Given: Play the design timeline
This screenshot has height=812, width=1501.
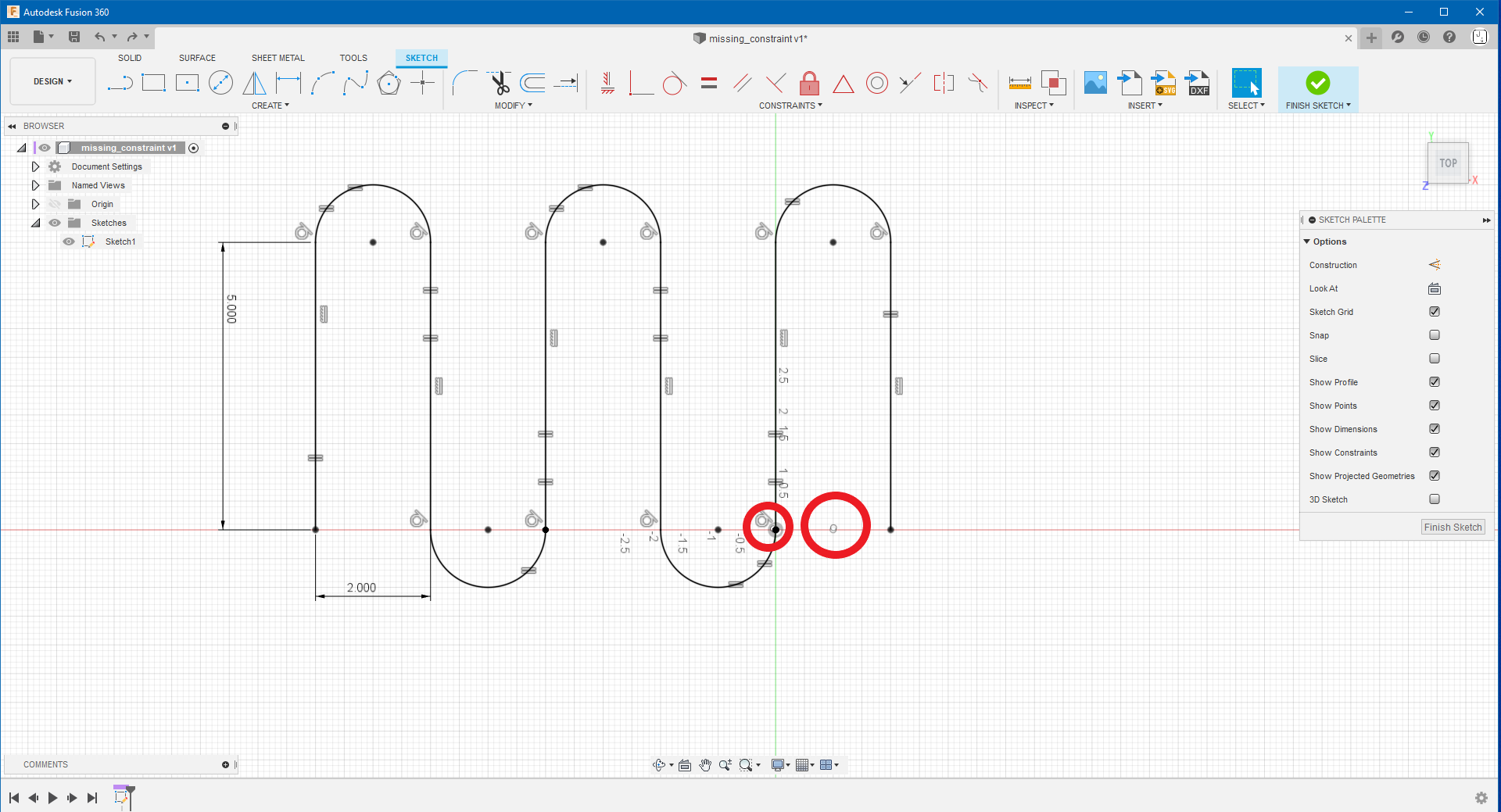Looking at the screenshot, I should pos(52,798).
